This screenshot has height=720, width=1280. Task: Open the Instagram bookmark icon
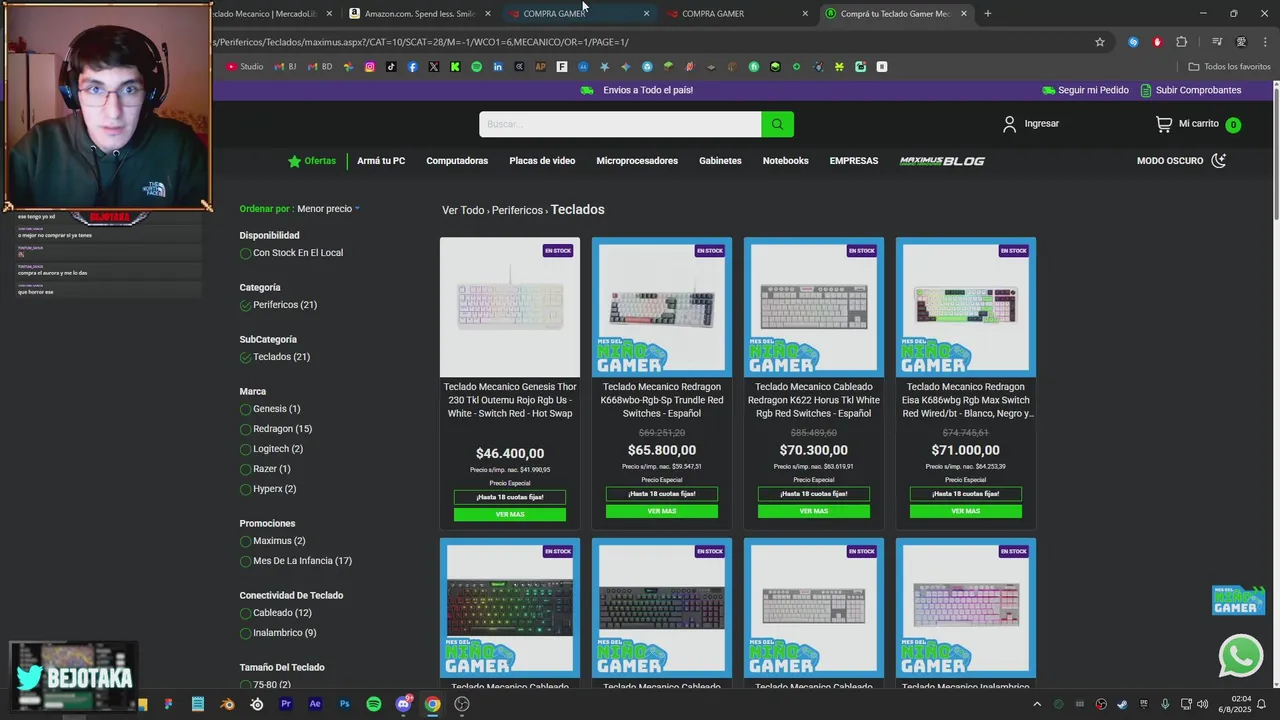point(370,67)
